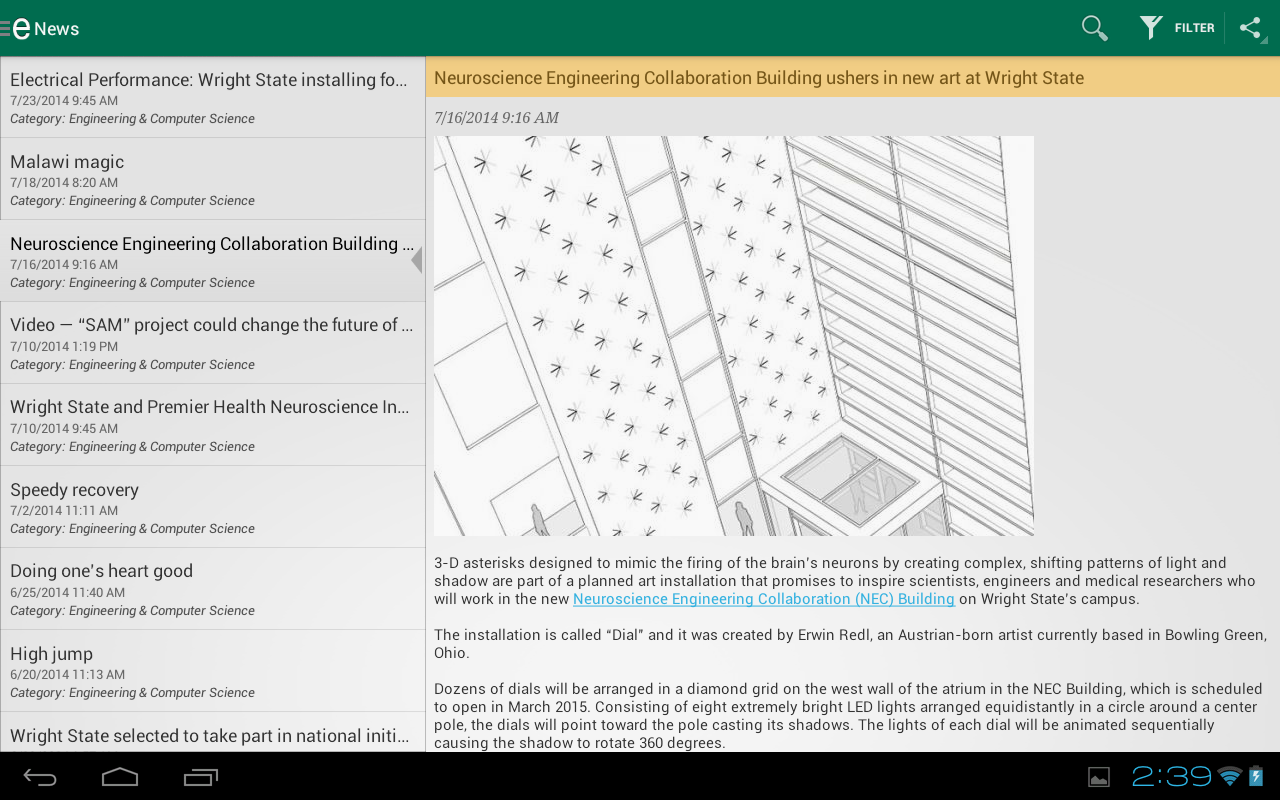Screen dimensions: 1280x800
Task: Open the recent apps button
Action: [x=201, y=777]
